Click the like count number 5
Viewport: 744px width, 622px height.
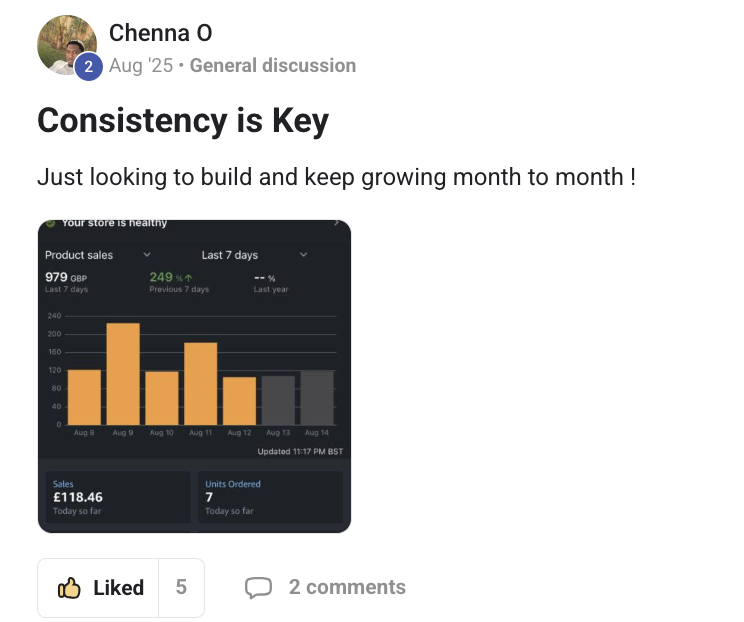[181, 588]
